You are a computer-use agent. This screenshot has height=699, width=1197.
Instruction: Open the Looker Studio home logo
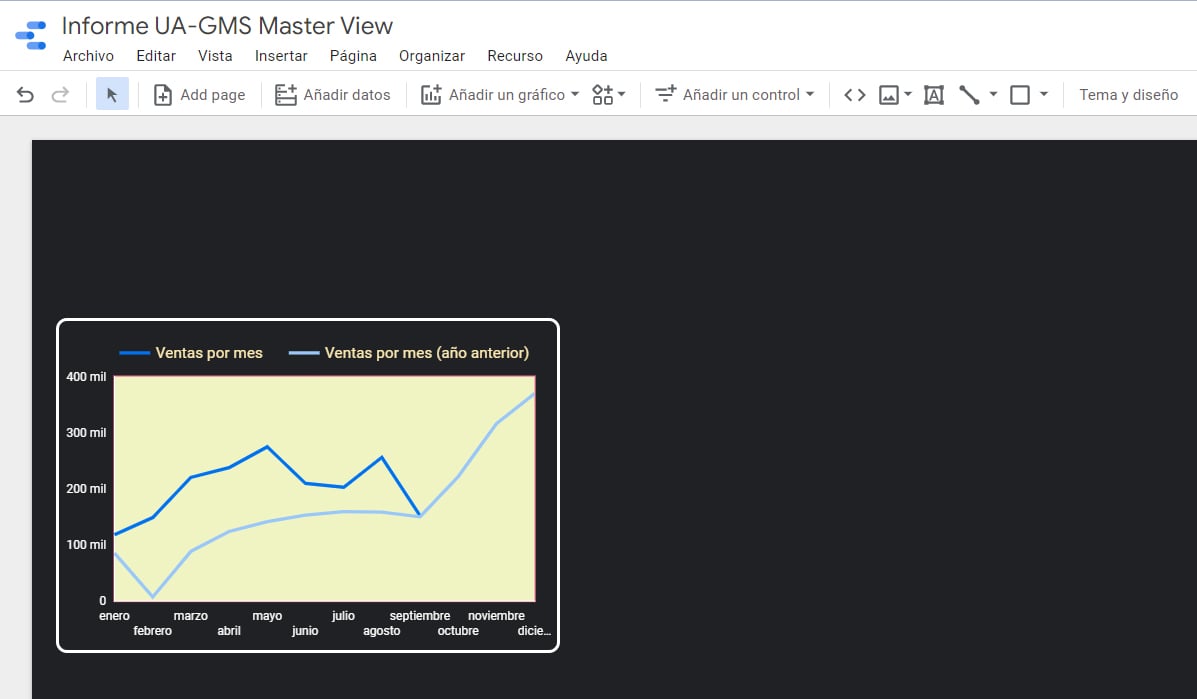tap(31, 35)
